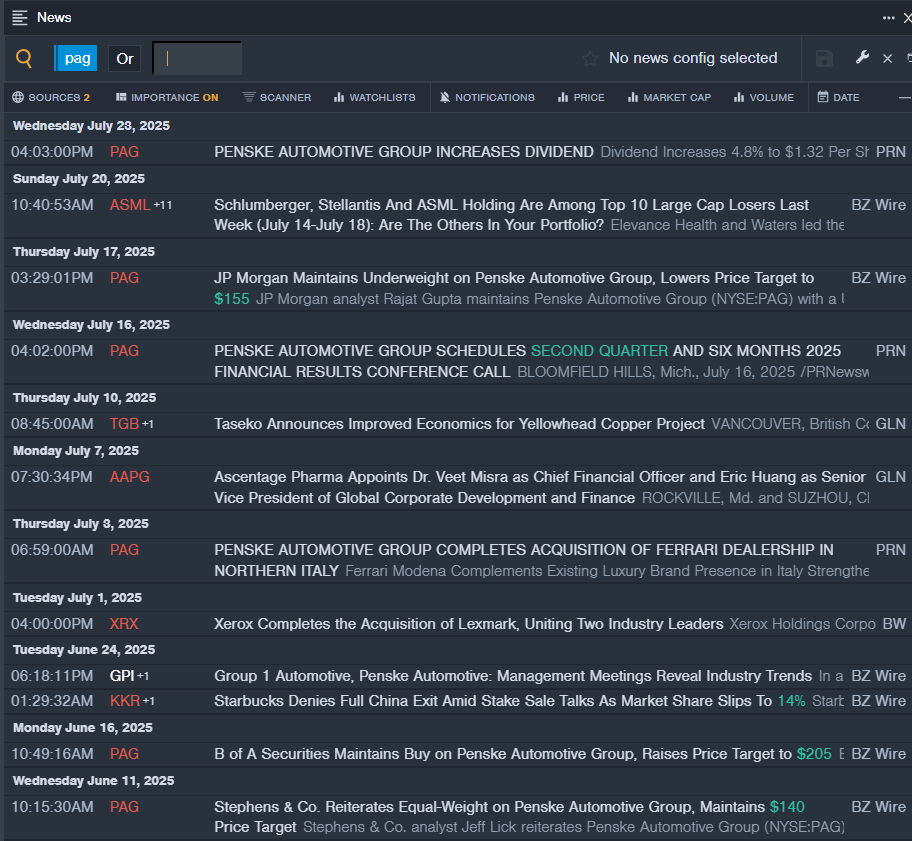Click the orange search magnifier icon
This screenshot has height=841, width=912.
click(24, 58)
